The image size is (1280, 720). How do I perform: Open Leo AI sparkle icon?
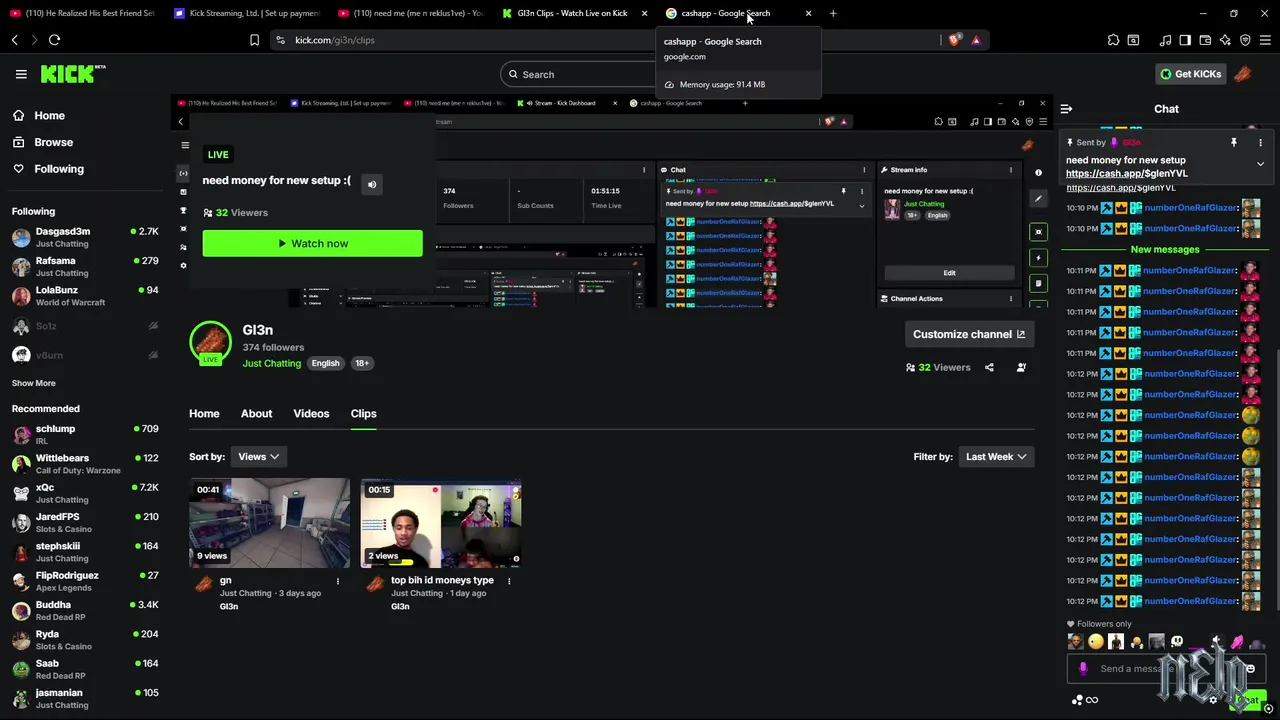point(1225,40)
